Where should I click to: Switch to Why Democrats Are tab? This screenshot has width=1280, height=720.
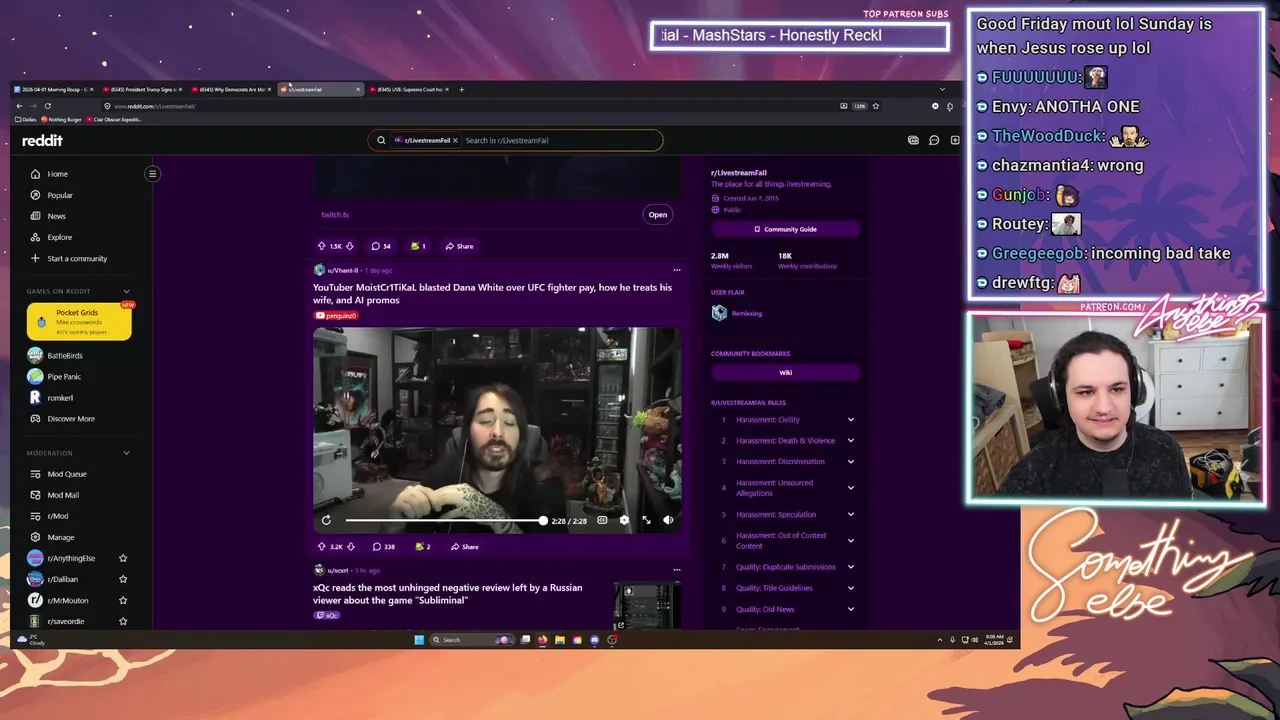tap(232, 89)
